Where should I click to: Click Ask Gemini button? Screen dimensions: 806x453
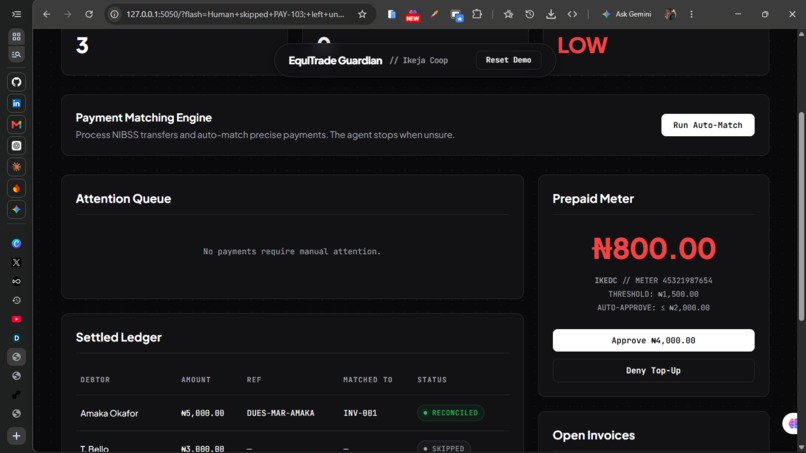click(x=627, y=14)
